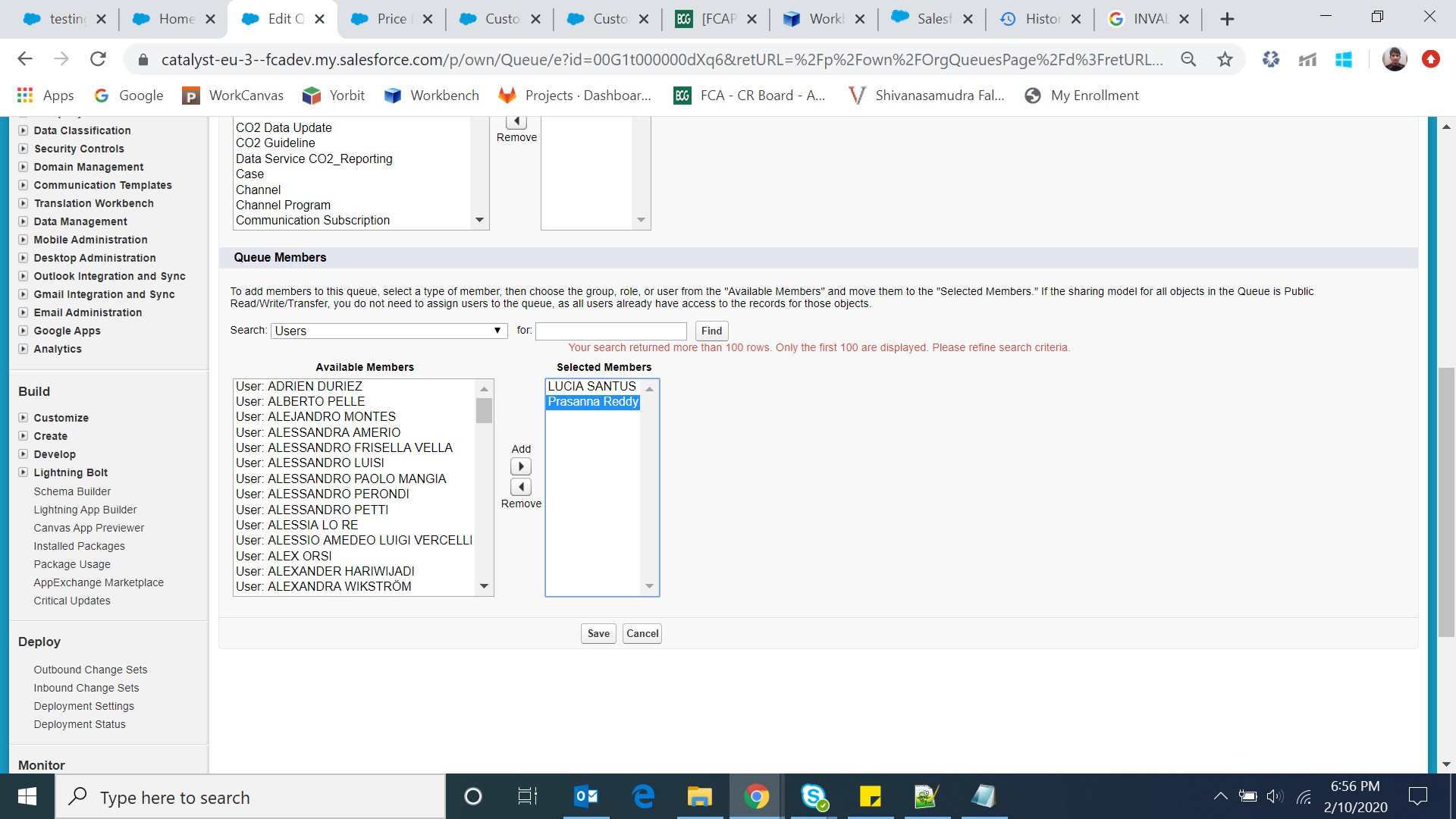This screenshot has width=1456, height=819.
Task: Expand the Security Controls tree item
Action: click(24, 149)
